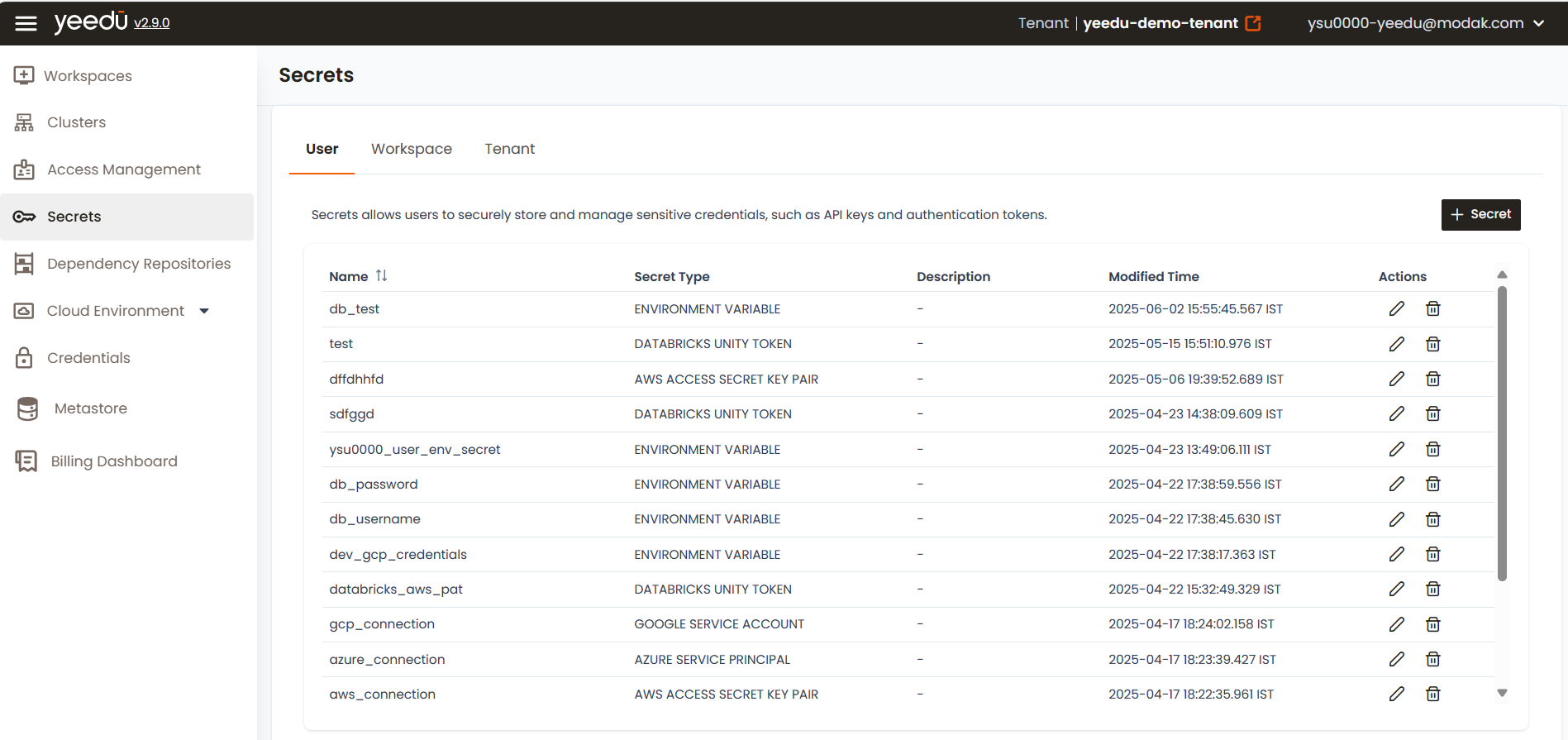Click the Credentials lock icon
Viewport: 1568px width, 740px height.
(24, 358)
